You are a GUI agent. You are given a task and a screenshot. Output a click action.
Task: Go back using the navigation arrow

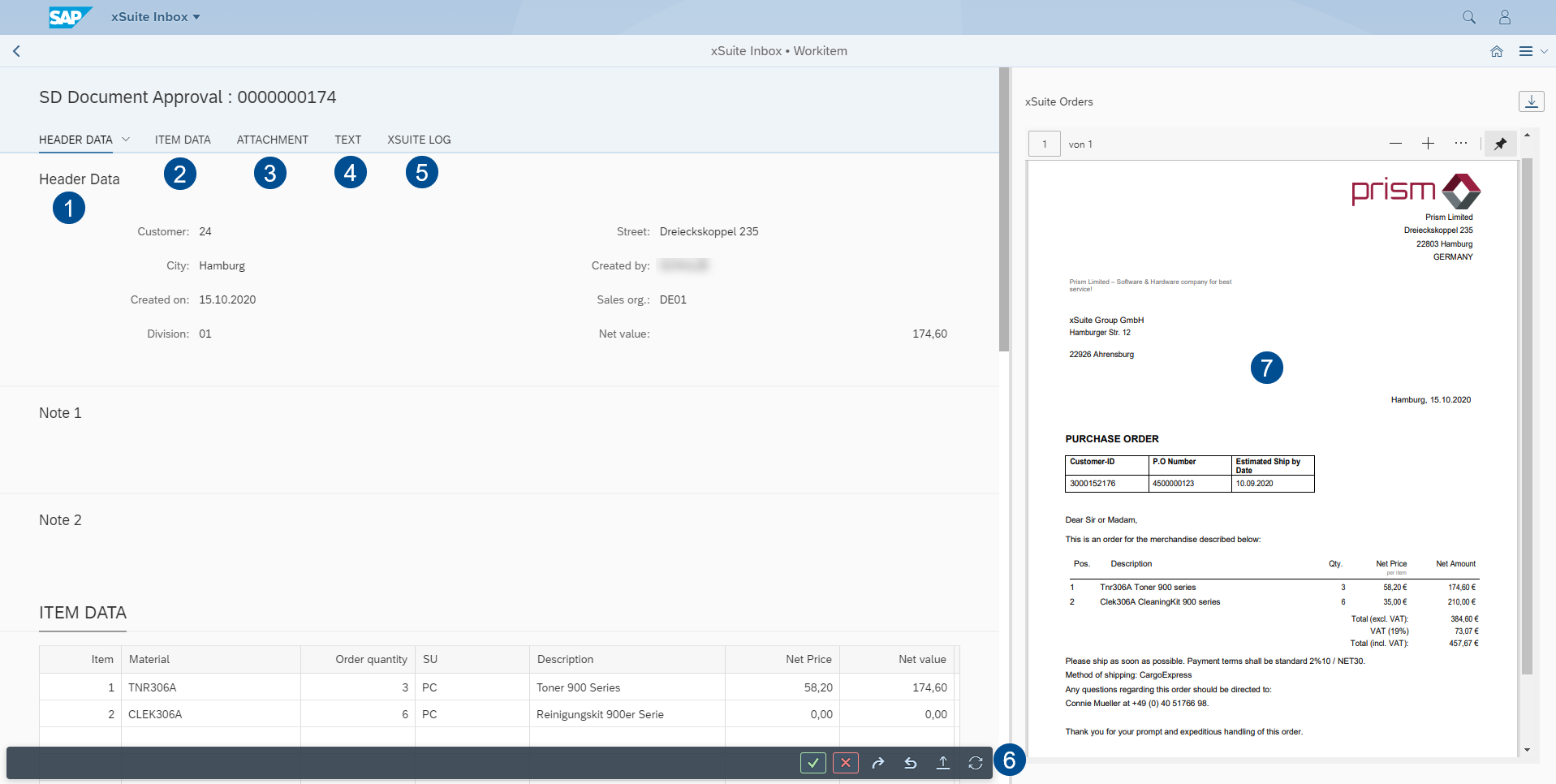[x=16, y=50]
